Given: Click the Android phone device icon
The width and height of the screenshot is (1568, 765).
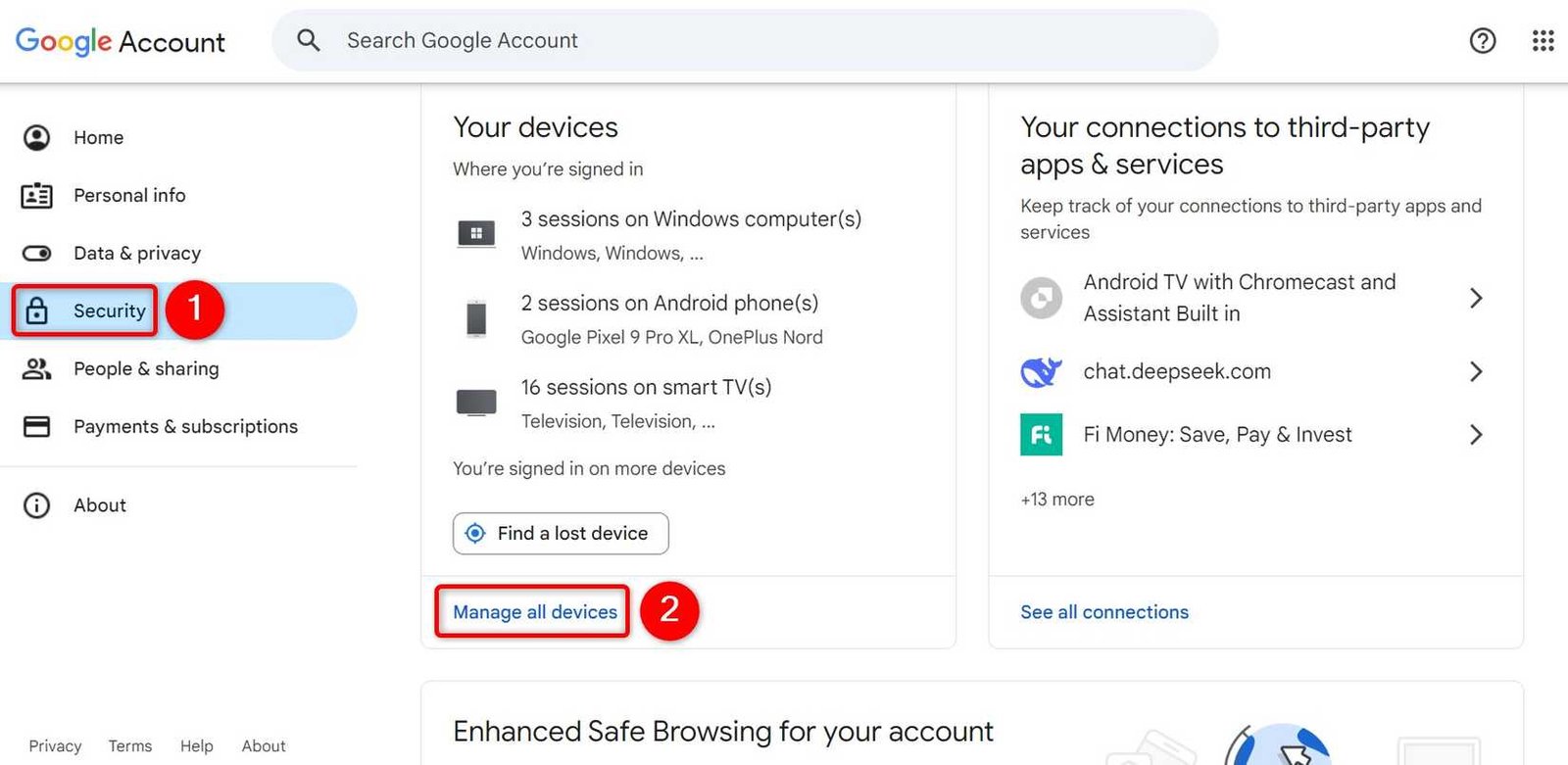Looking at the screenshot, I should click(476, 317).
